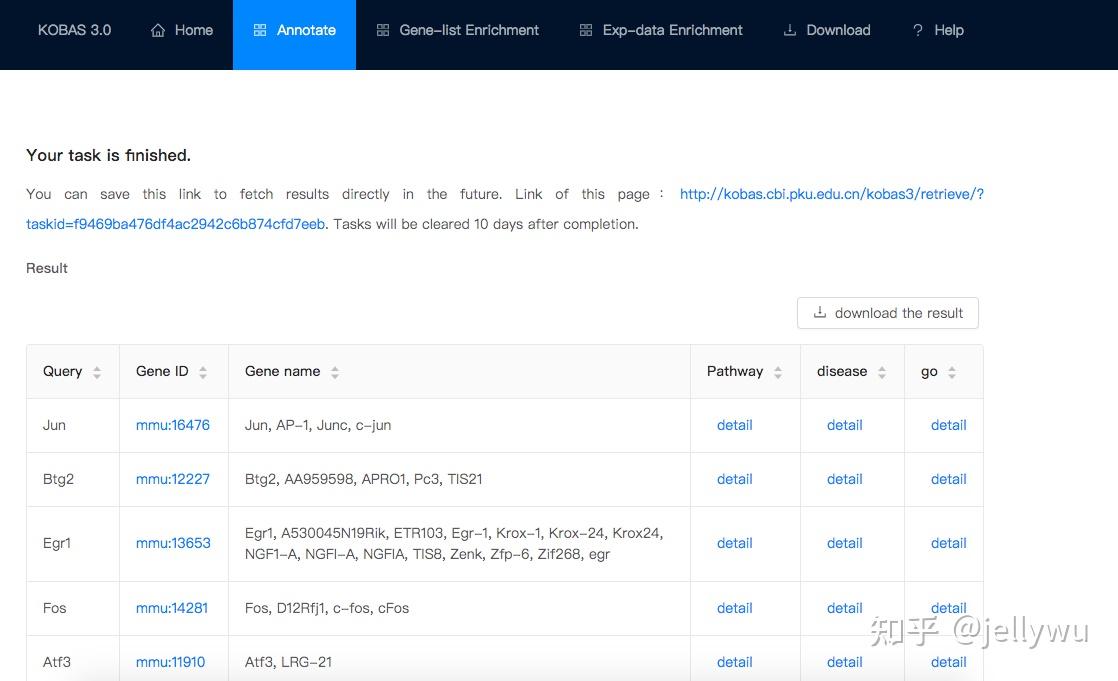Open gene ID link mmu:16476
The height and width of the screenshot is (681, 1118).
click(x=173, y=425)
